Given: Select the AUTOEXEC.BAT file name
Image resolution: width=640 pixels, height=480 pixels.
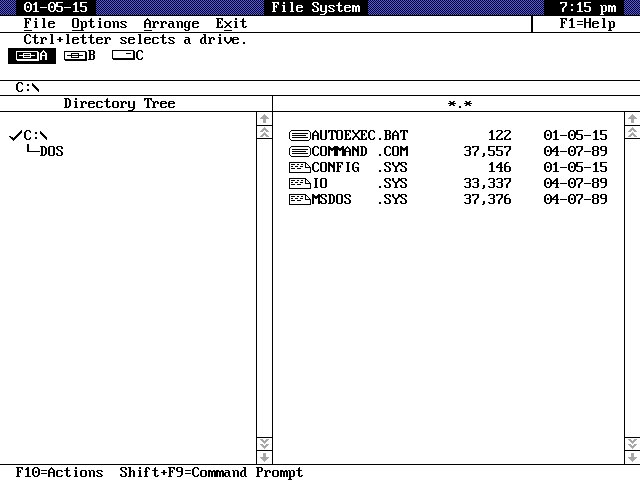Looking at the screenshot, I should click(360, 135).
